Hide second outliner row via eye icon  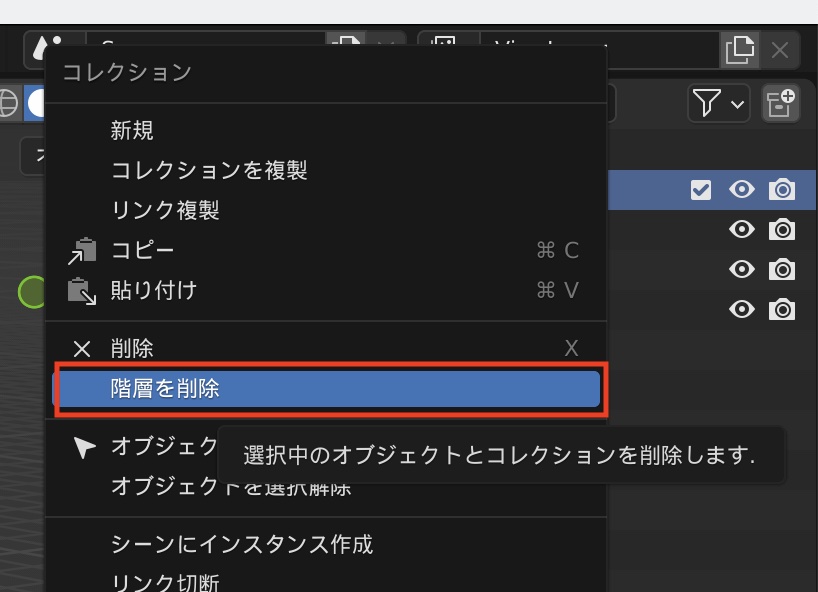741,230
